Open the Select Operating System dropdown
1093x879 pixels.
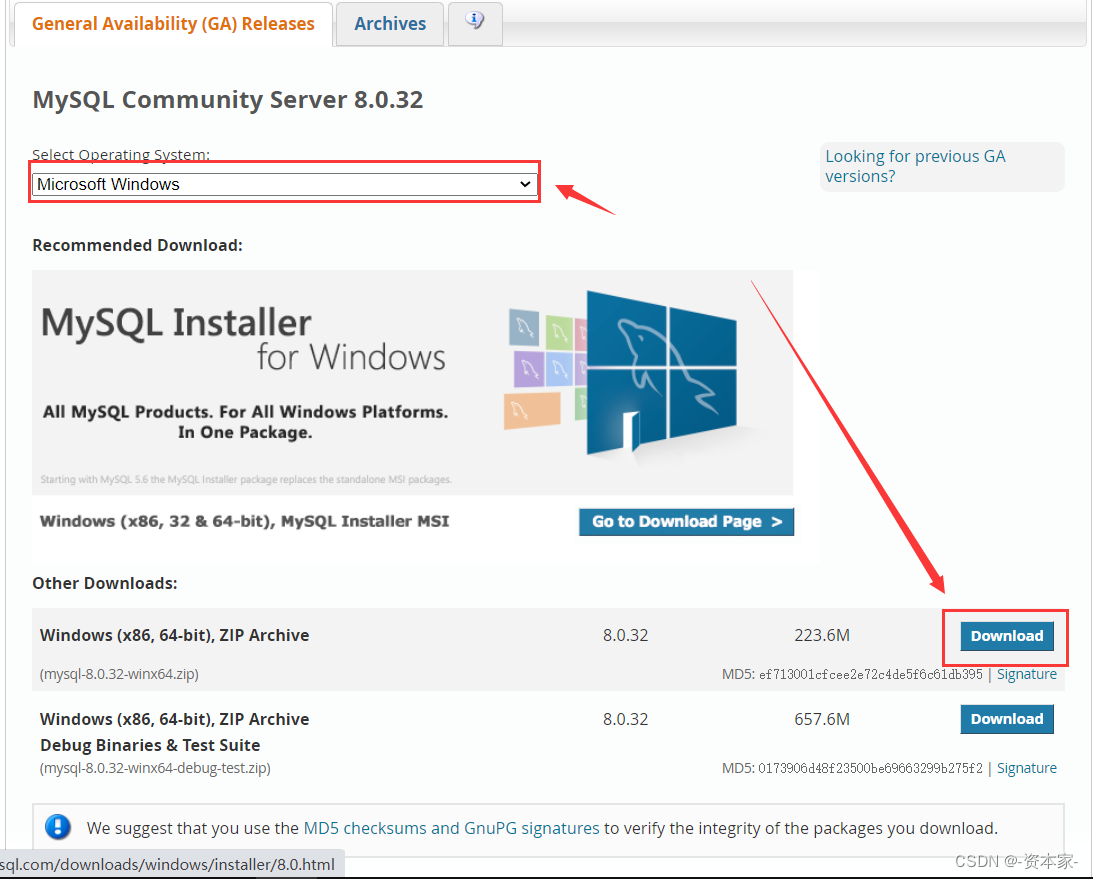(284, 184)
